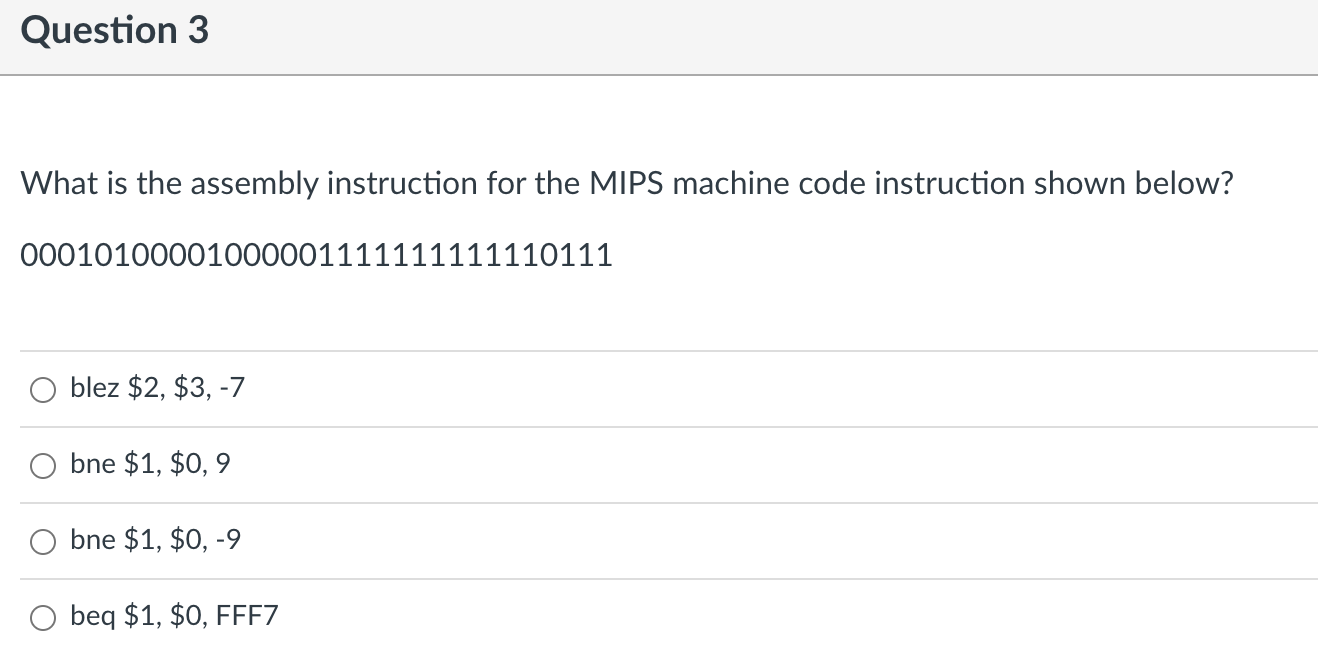1318x654 pixels.
Task: Click the word blez in the first option
Action: (x=95, y=388)
